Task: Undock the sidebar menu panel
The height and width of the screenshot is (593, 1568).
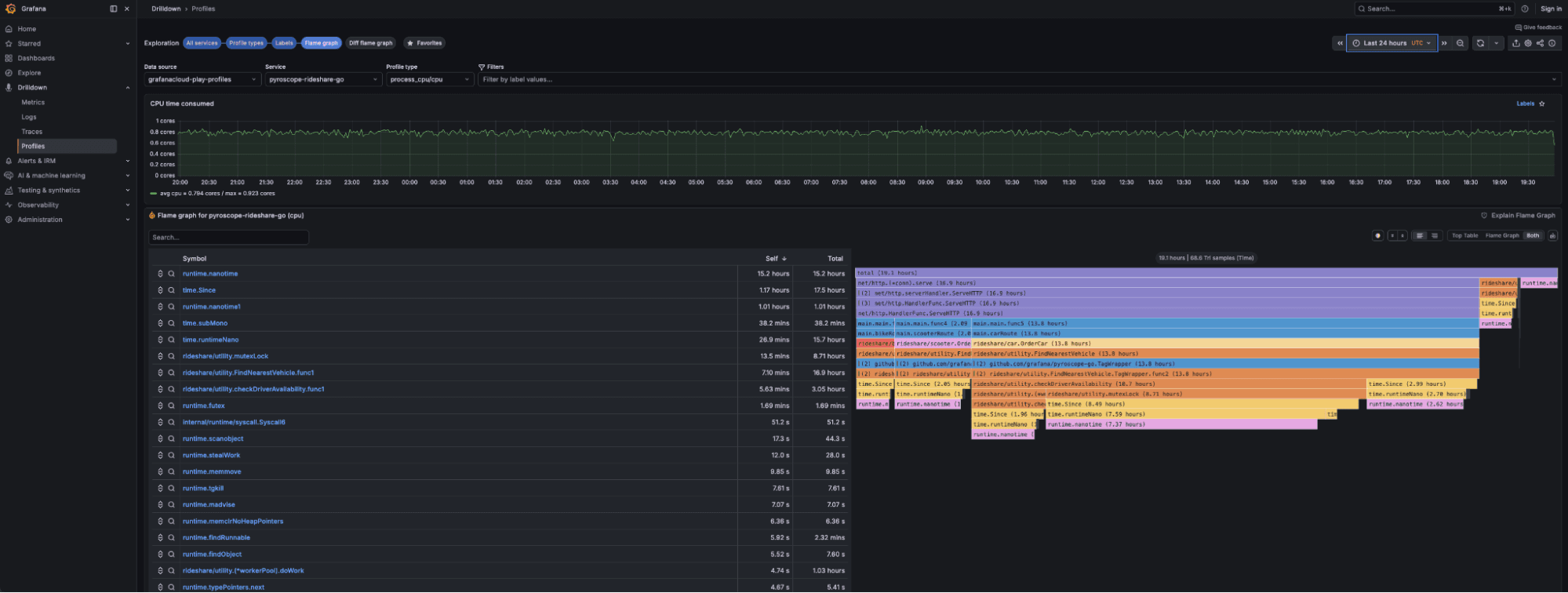Action: [x=114, y=9]
